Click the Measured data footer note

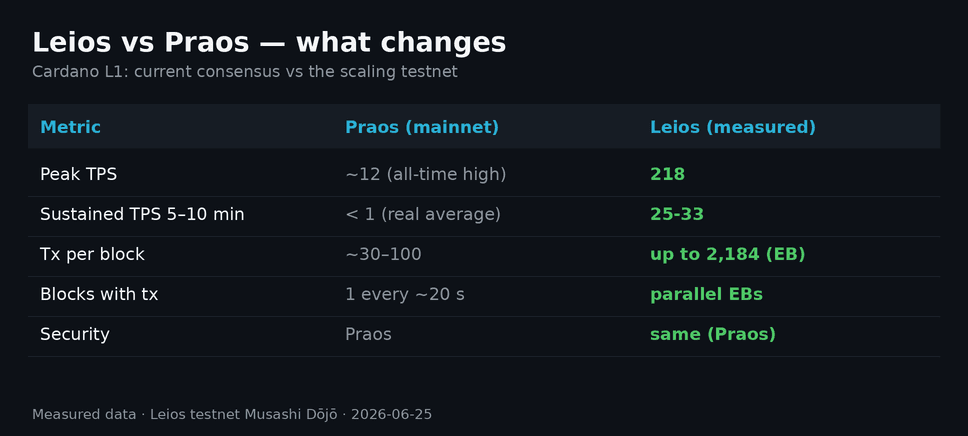pos(232,414)
